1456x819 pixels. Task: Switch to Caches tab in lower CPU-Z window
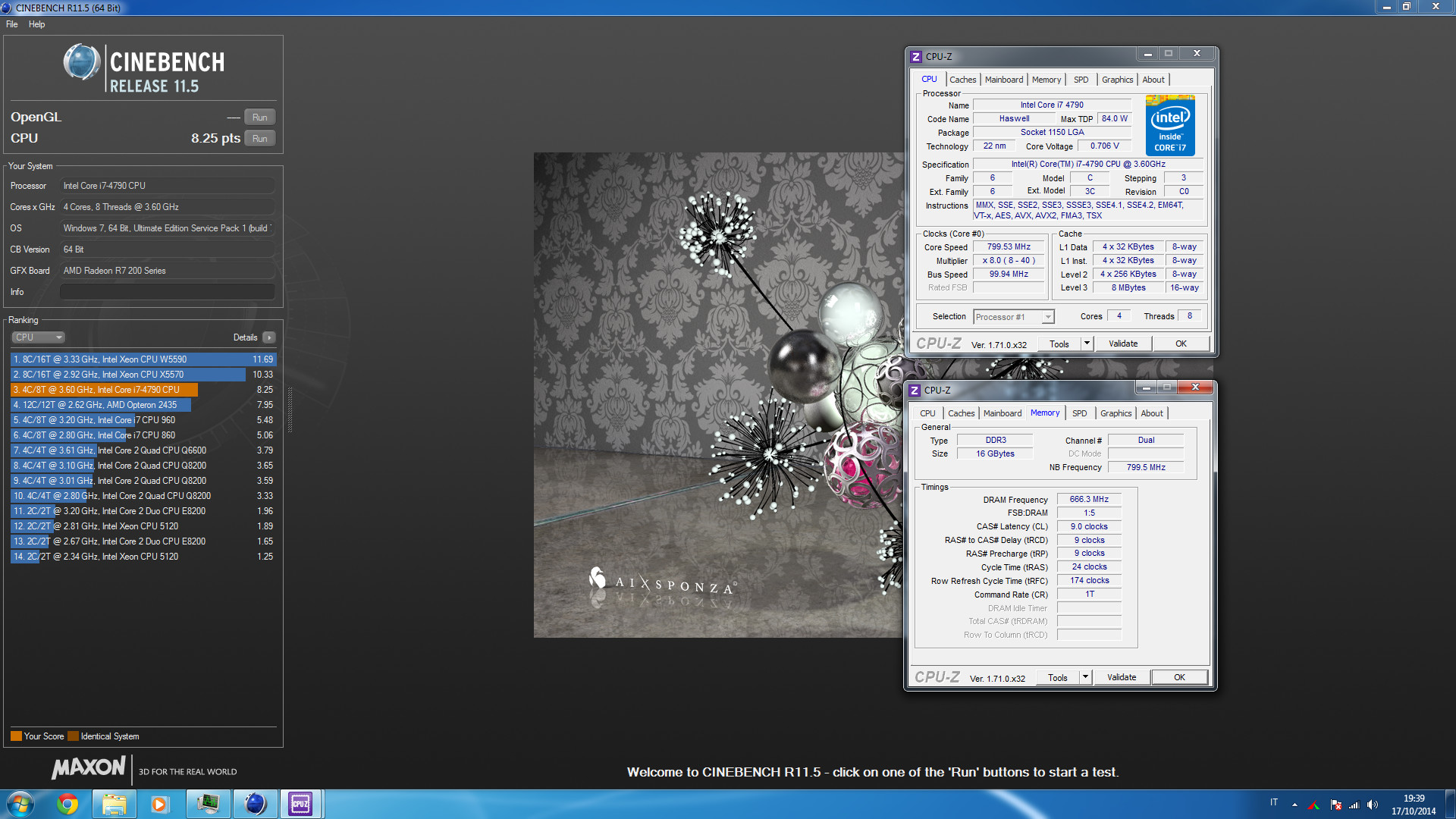961,413
